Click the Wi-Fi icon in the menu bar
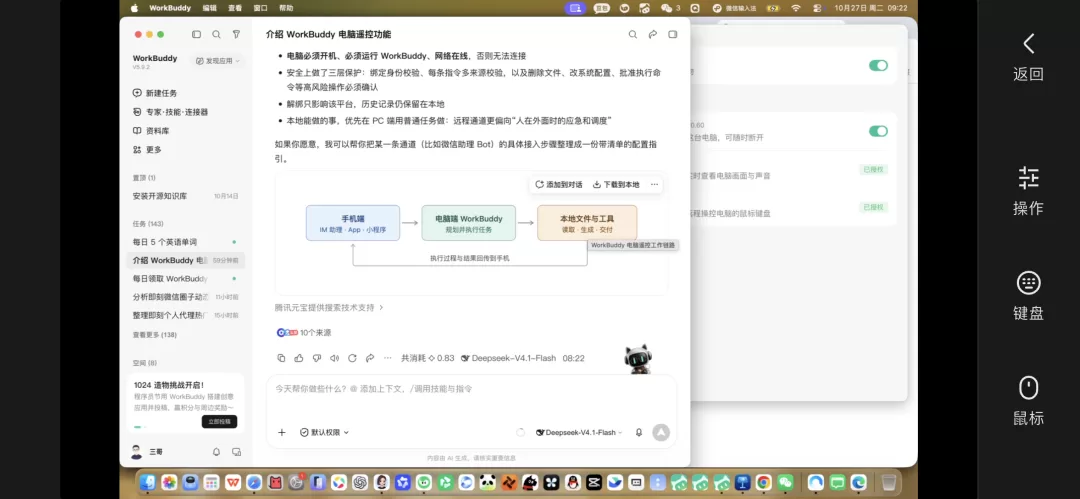This screenshot has height=499, width=1080. tap(796, 8)
